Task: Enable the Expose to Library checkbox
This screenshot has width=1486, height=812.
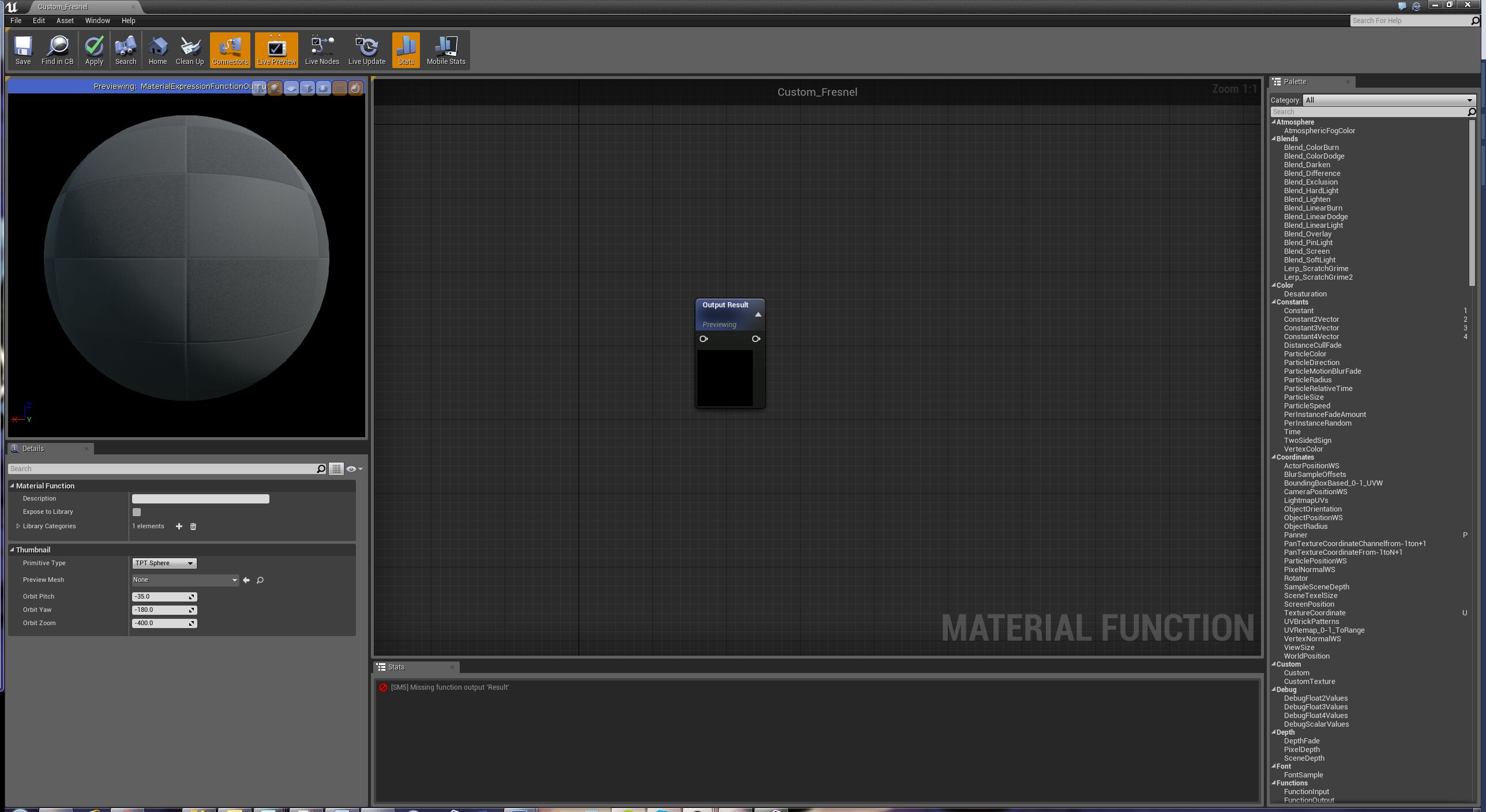Action: [x=136, y=512]
